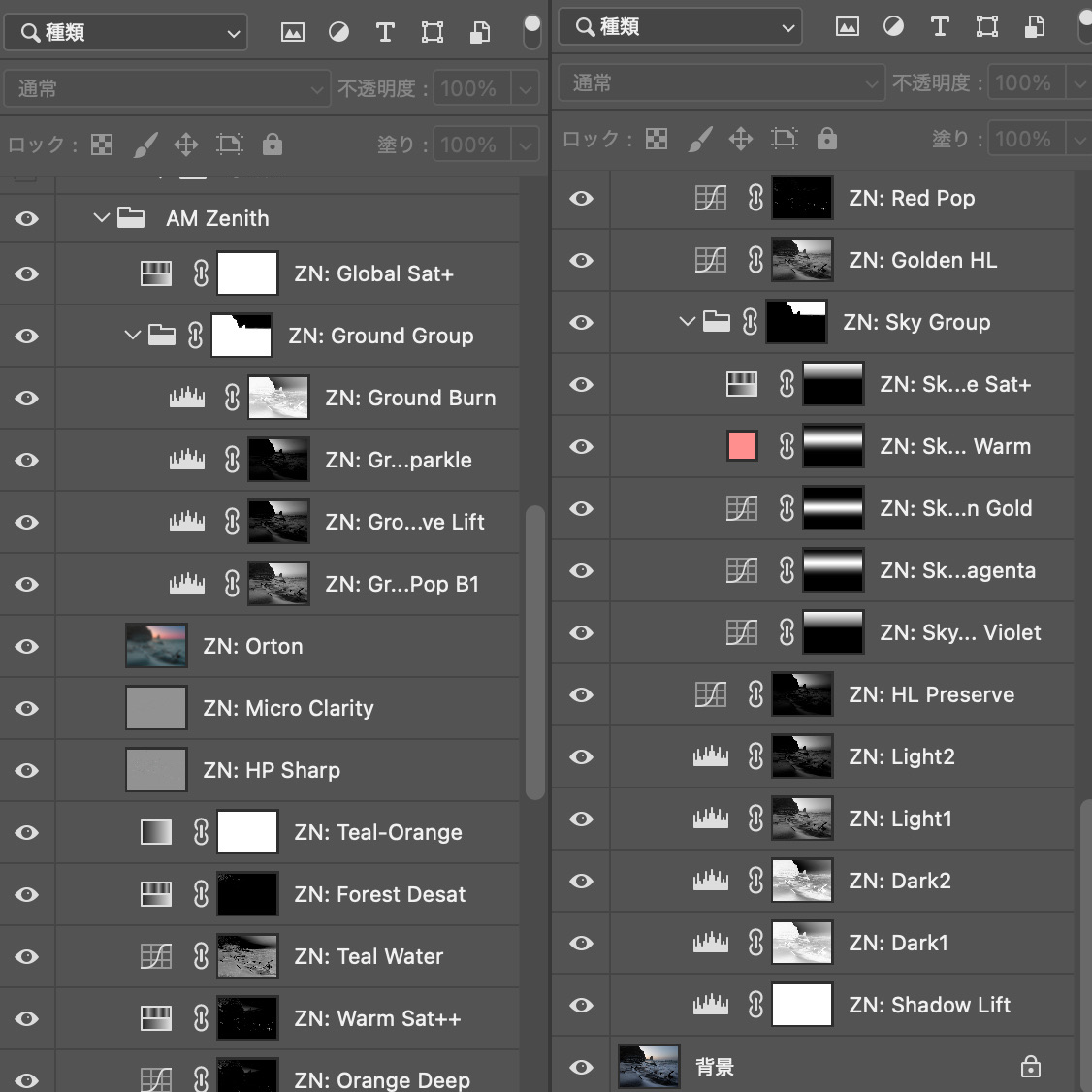Click the type layer filter icon, right panel
1092x1092 pixels.
pyautogui.click(x=940, y=26)
